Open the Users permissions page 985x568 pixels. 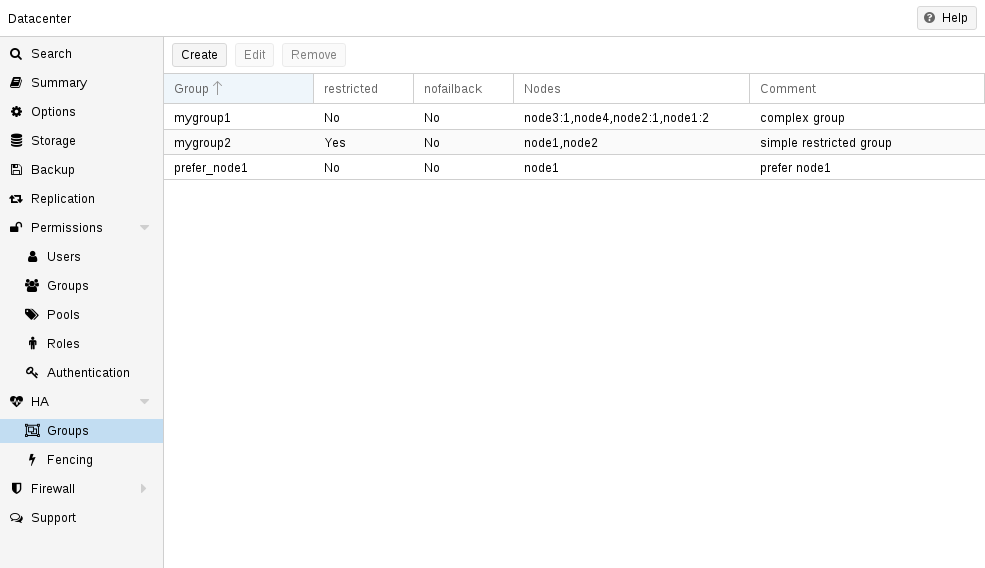[63, 257]
